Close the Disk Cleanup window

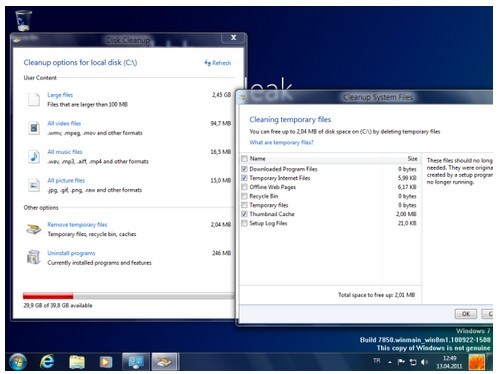click(234, 38)
